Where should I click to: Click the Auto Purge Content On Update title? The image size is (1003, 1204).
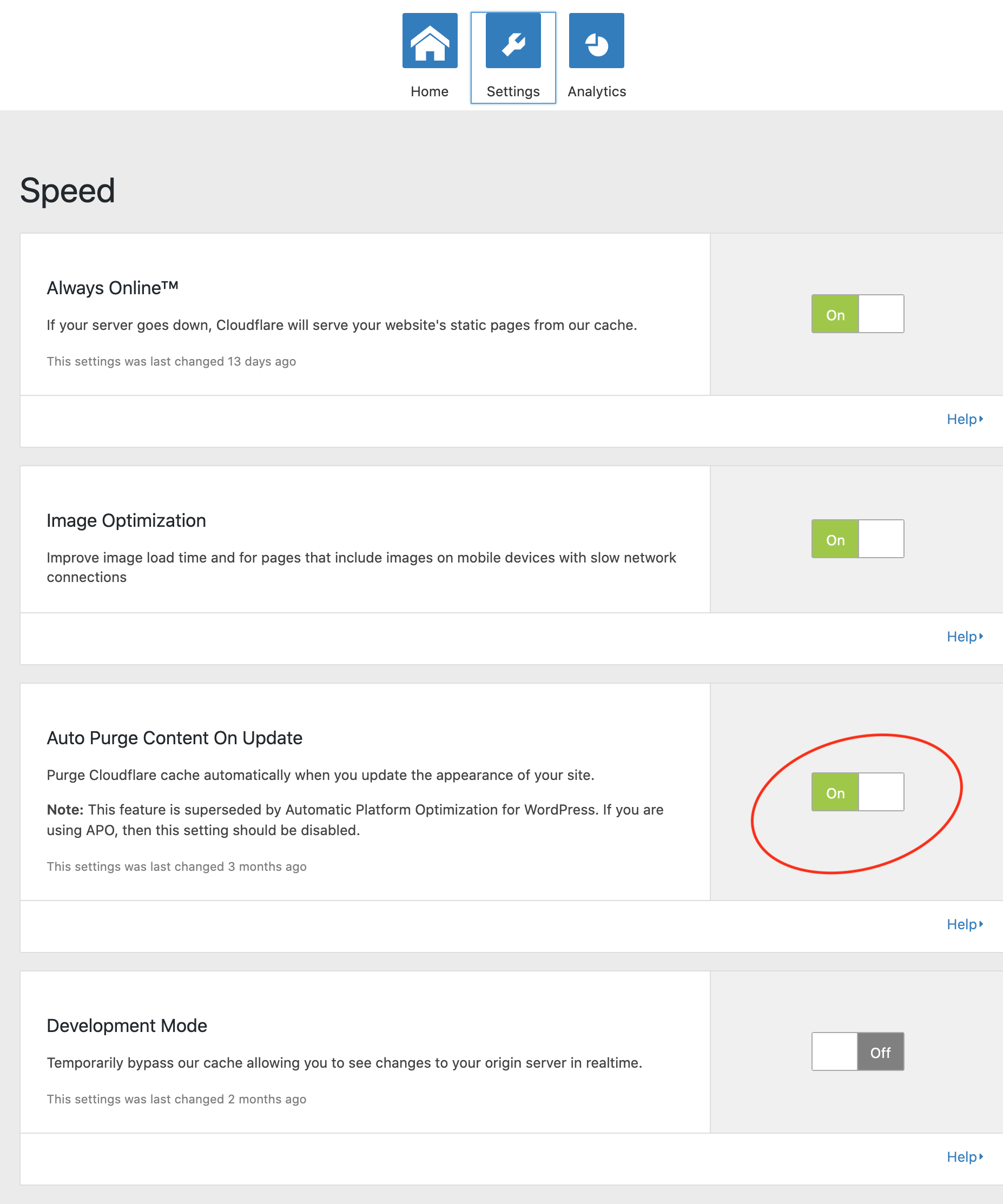pyautogui.click(x=174, y=738)
